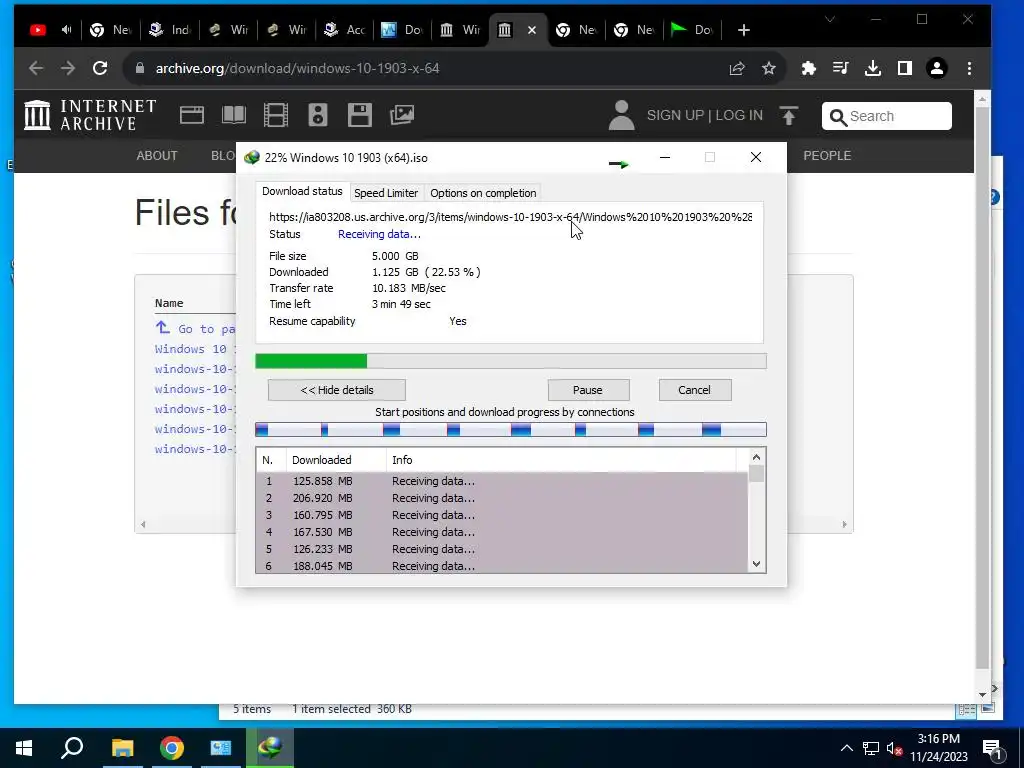The image size is (1024, 768).
Task: Click the connection list scroll up arrow
Action: coord(756,457)
